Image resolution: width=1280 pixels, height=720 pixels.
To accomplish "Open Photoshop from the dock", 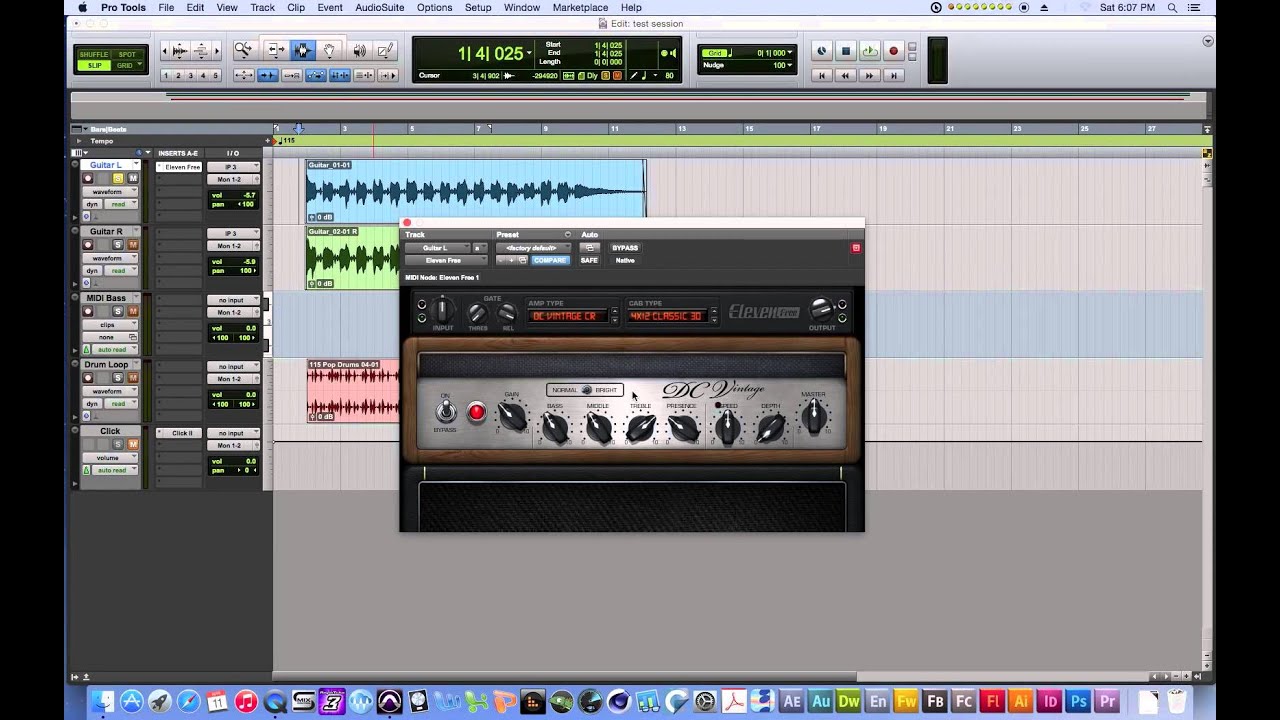I will [1078, 702].
